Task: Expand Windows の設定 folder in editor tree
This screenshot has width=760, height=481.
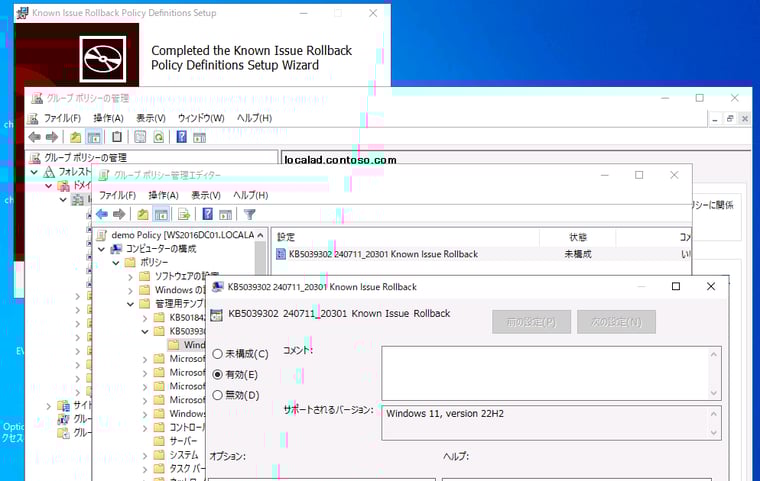Action: pos(130,290)
